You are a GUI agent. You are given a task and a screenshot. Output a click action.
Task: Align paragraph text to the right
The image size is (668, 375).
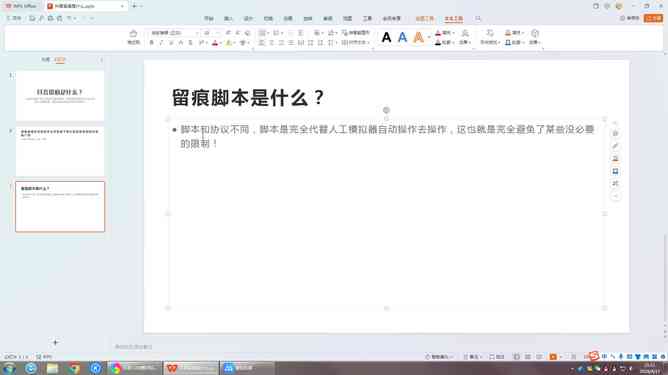(281, 43)
